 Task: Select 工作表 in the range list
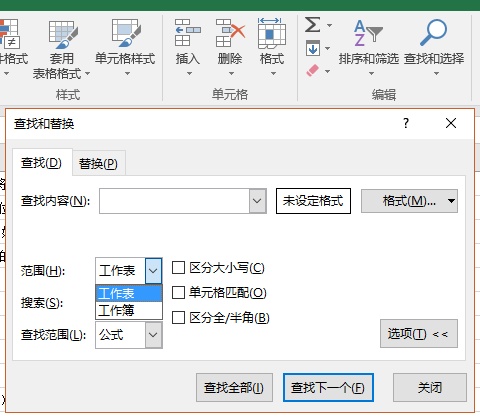coord(129,294)
